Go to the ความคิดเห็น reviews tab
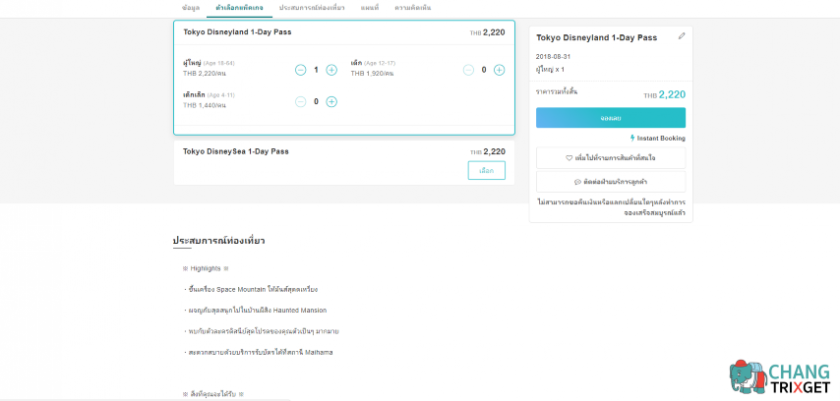The image size is (840, 401). pos(412,8)
